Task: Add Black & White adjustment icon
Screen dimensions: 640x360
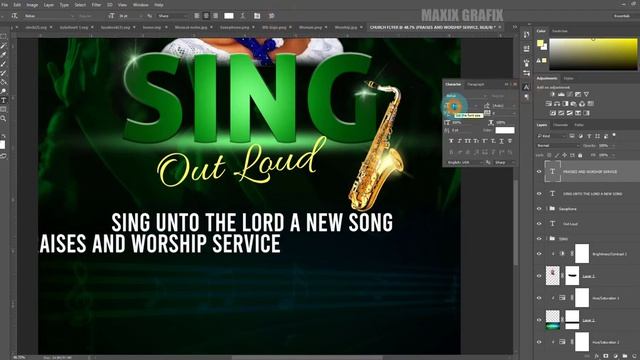Action: (565, 104)
